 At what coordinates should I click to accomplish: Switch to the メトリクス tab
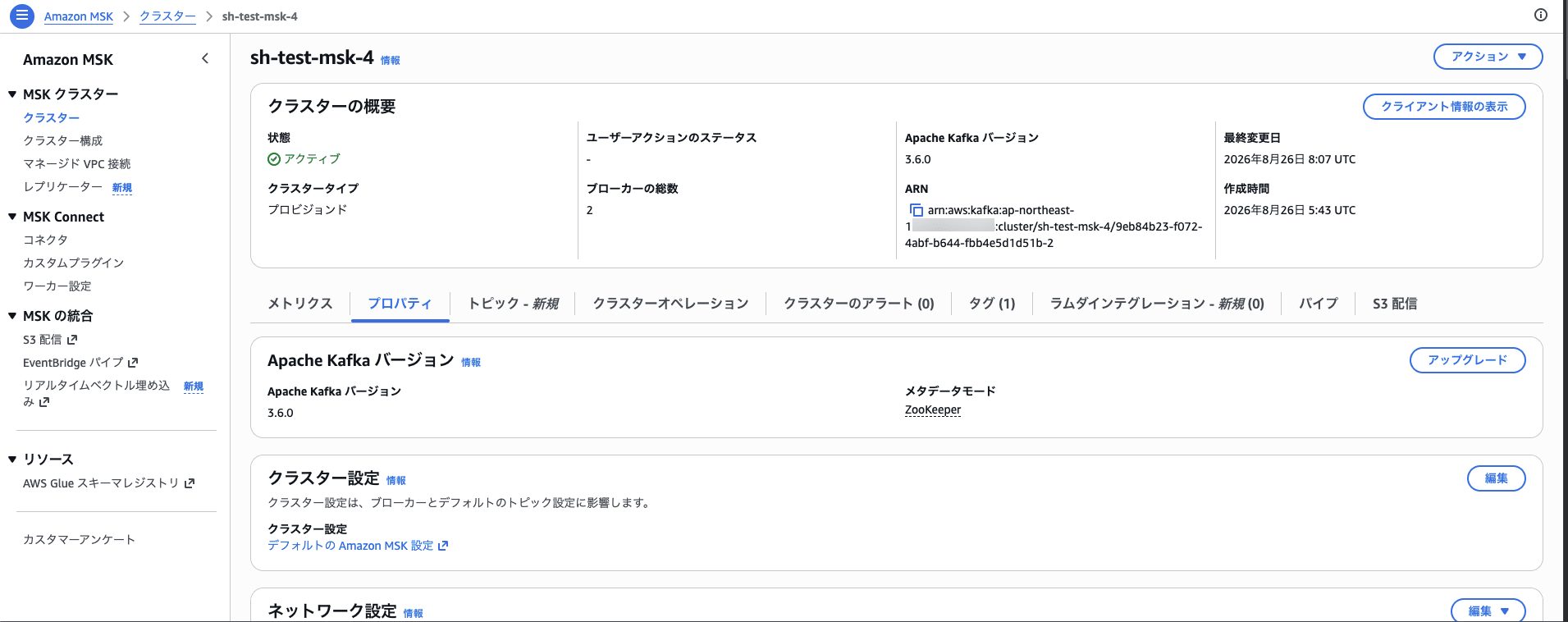299,304
